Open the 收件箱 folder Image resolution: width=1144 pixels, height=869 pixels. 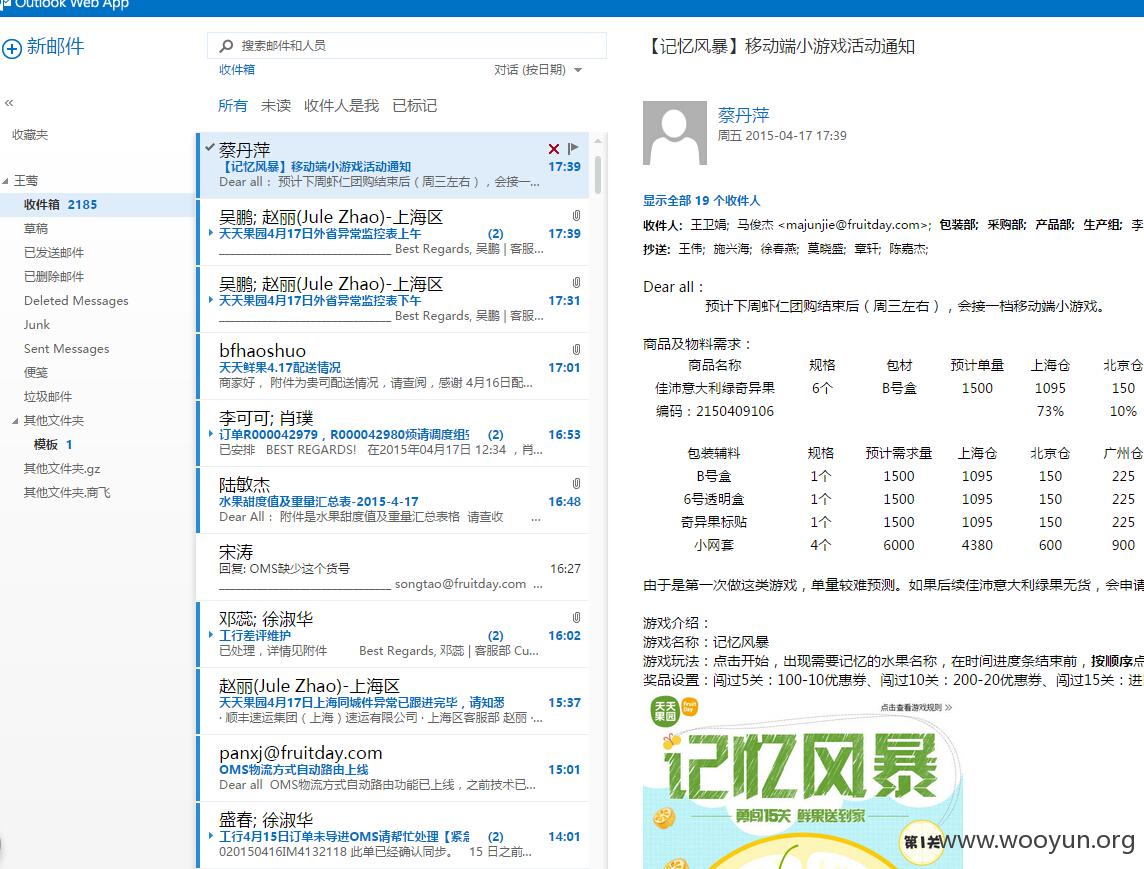[x=98, y=204]
